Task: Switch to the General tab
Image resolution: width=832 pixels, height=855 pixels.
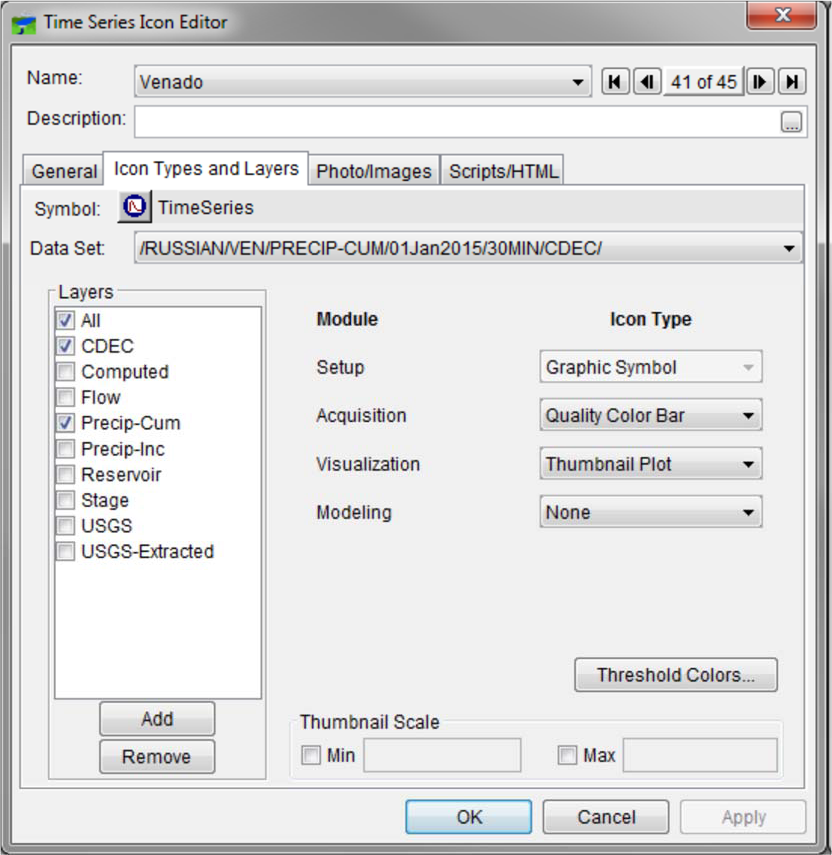Action: pos(64,171)
